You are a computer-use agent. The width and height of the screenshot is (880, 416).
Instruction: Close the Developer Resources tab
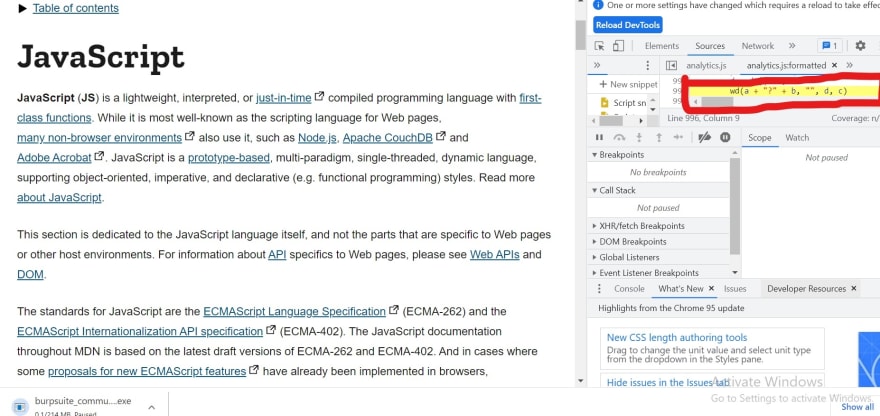(x=854, y=289)
